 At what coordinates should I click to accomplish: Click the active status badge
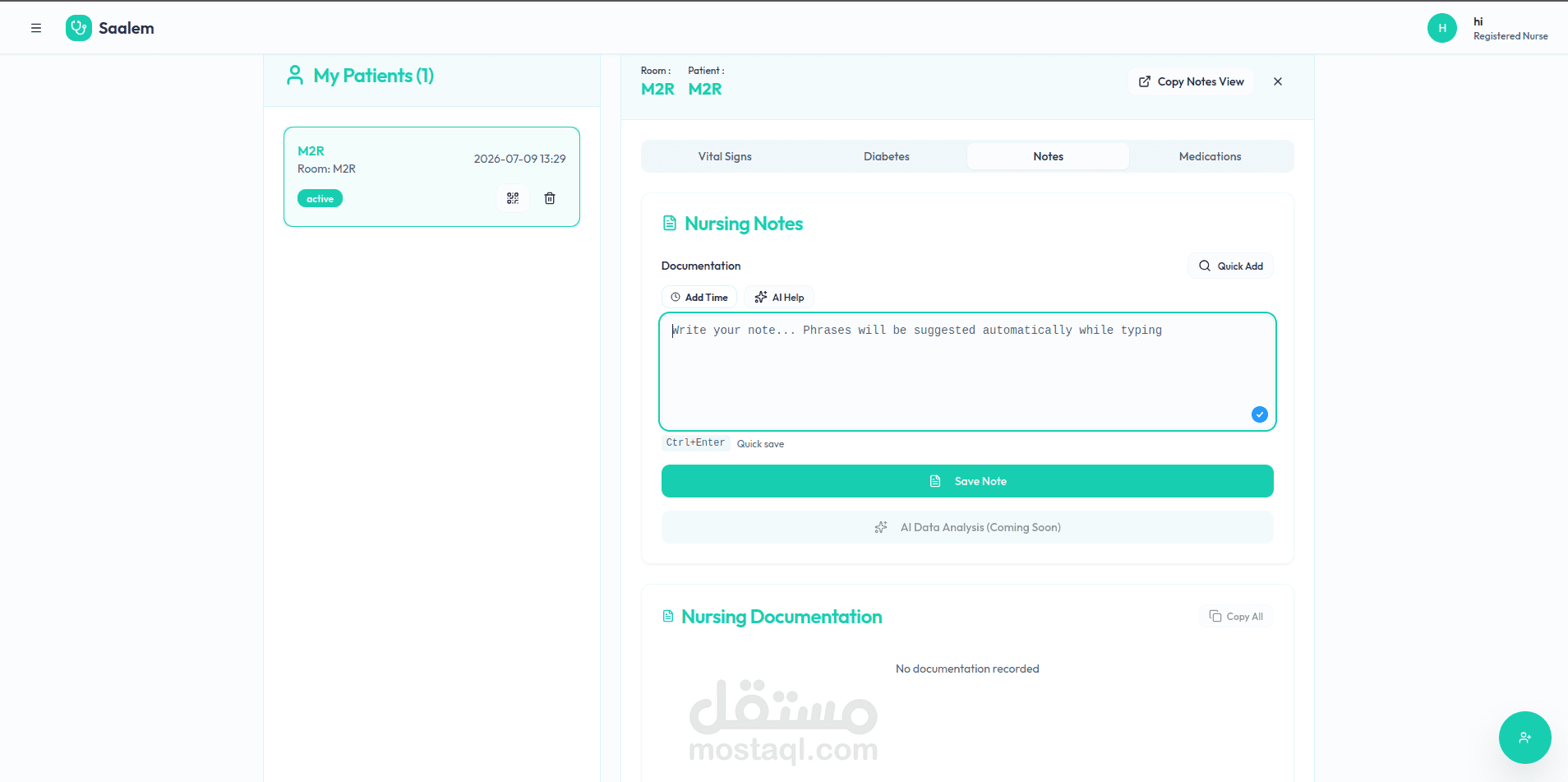(x=320, y=199)
